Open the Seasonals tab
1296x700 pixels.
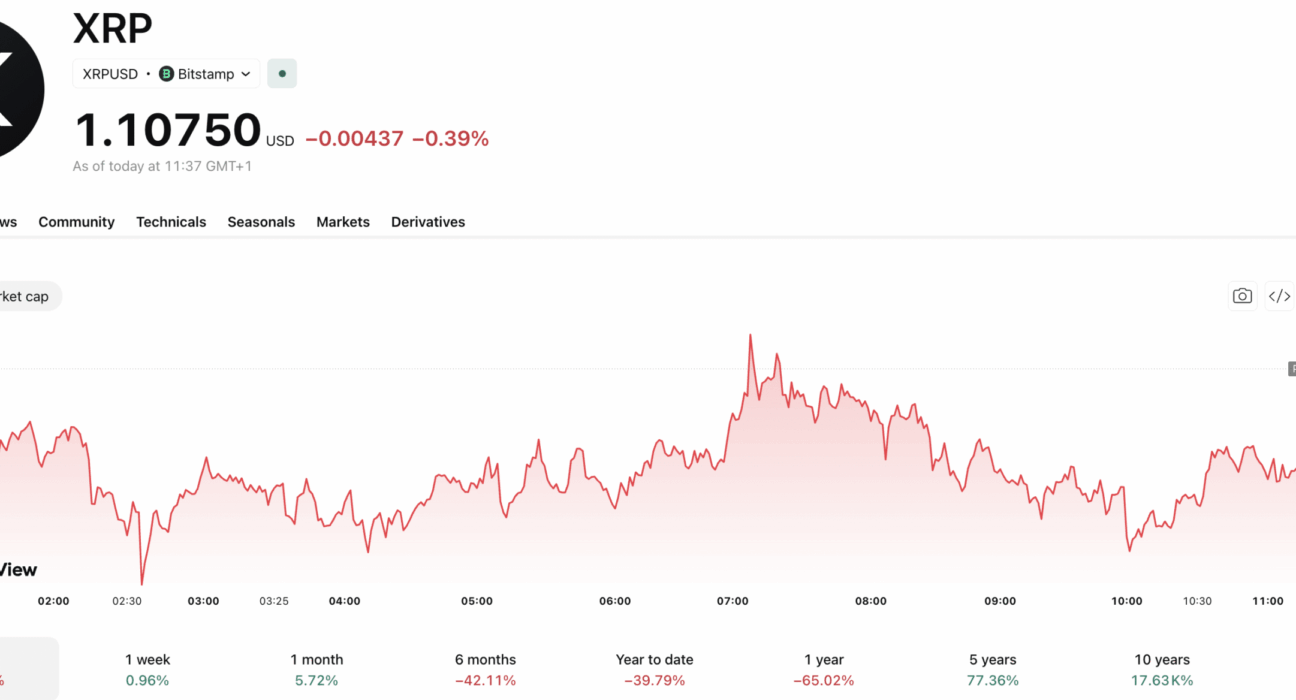pyautogui.click(x=261, y=222)
